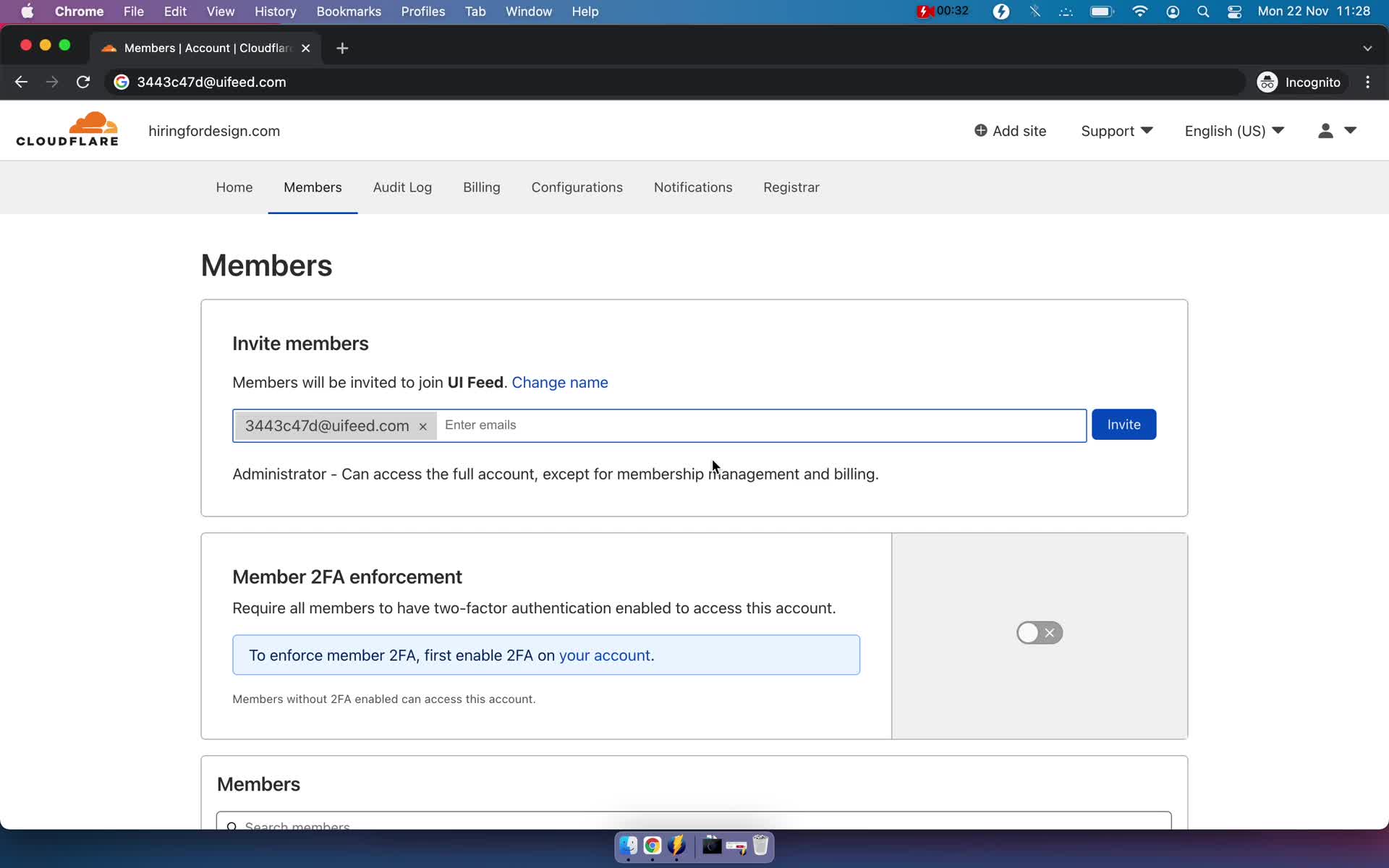1389x868 pixels.
Task: Remove 3443c47d@uifeed.com tag
Action: pos(423,425)
